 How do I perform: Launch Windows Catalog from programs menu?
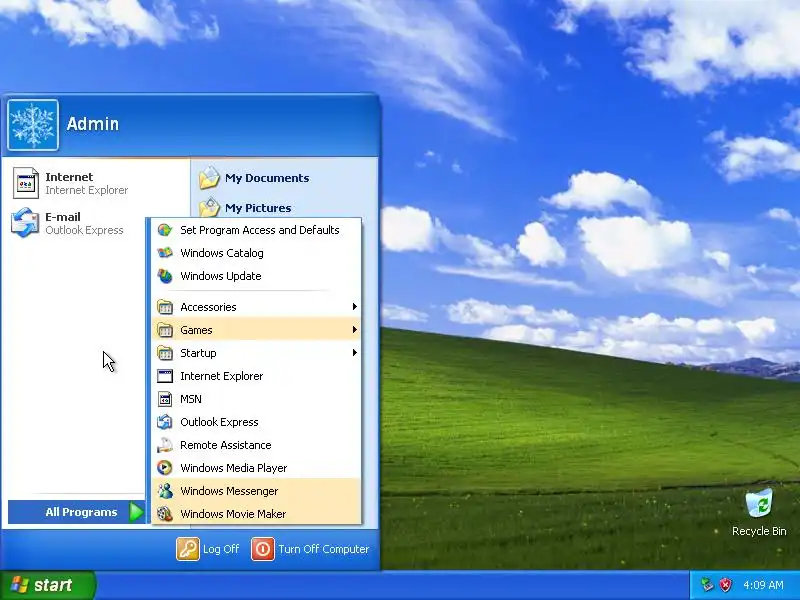[256, 253]
